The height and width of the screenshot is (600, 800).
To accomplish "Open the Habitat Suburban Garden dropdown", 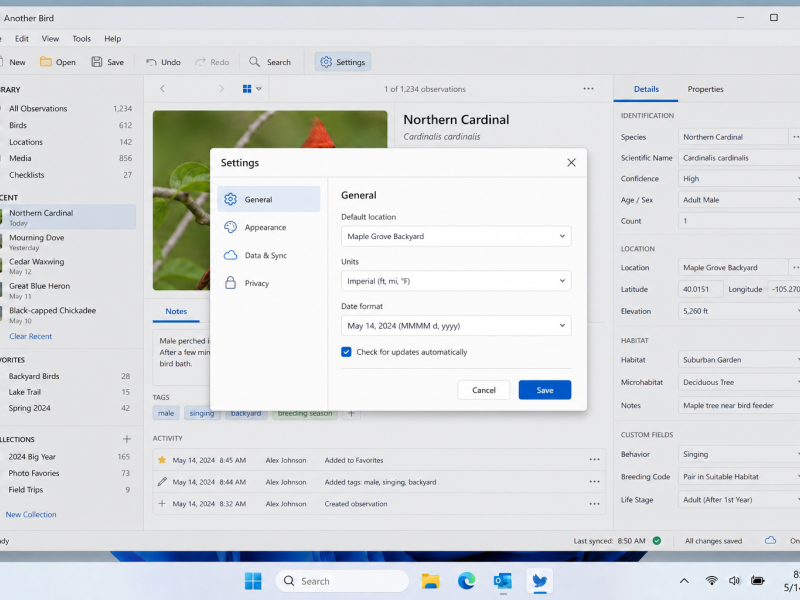I will [x=739, y=360].
